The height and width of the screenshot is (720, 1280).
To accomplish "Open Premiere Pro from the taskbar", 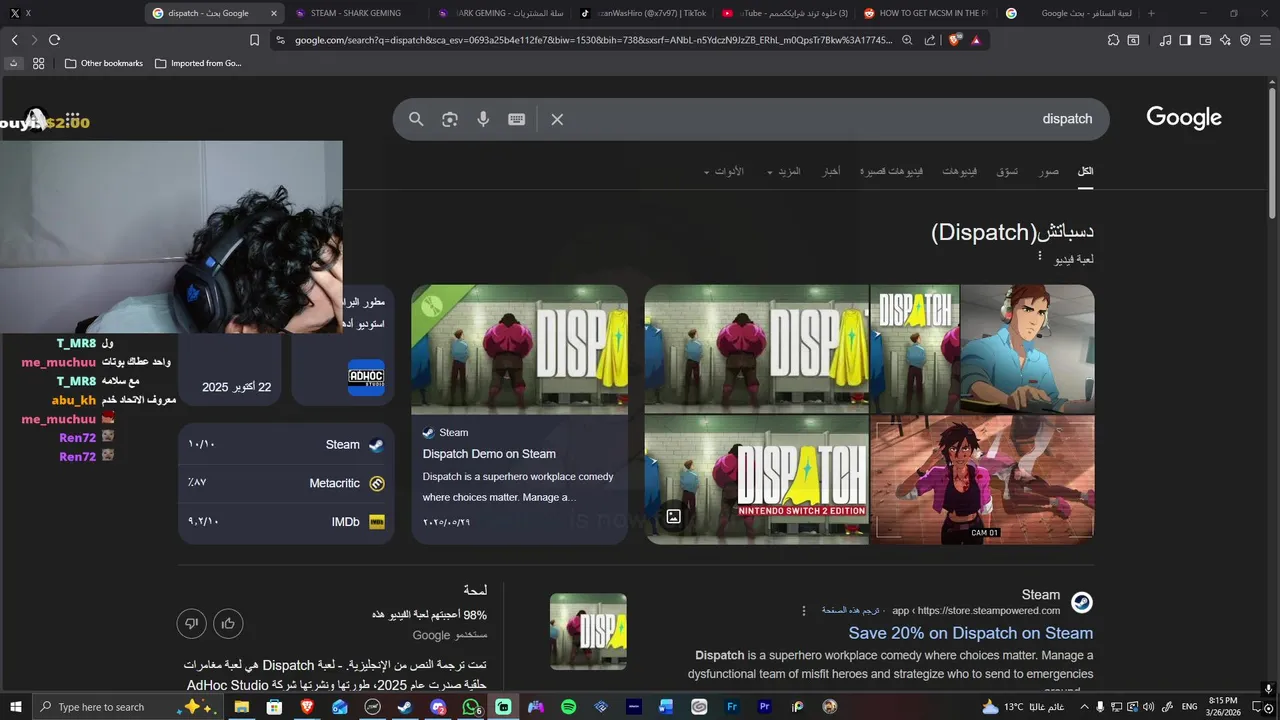I will tap(765, 707).
